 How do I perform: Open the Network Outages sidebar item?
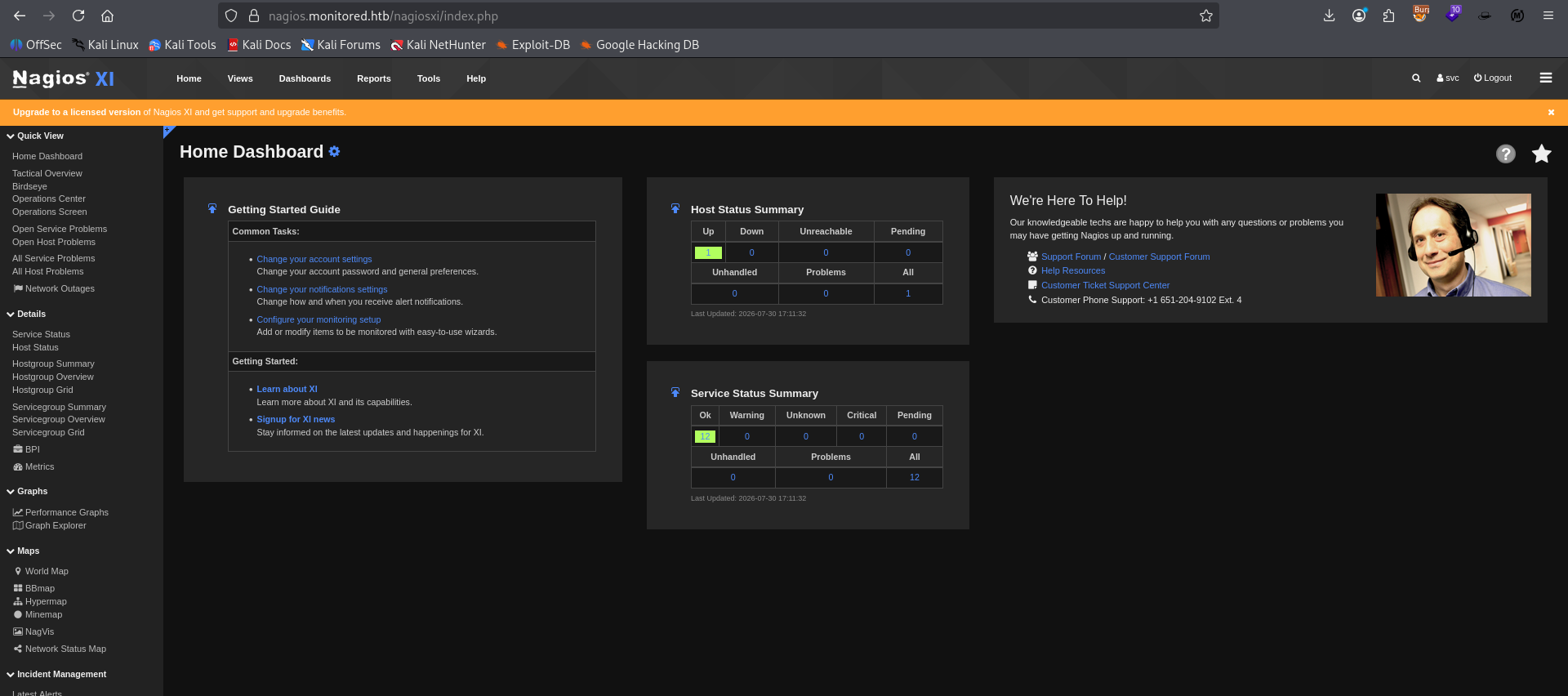tap(54, 288)
